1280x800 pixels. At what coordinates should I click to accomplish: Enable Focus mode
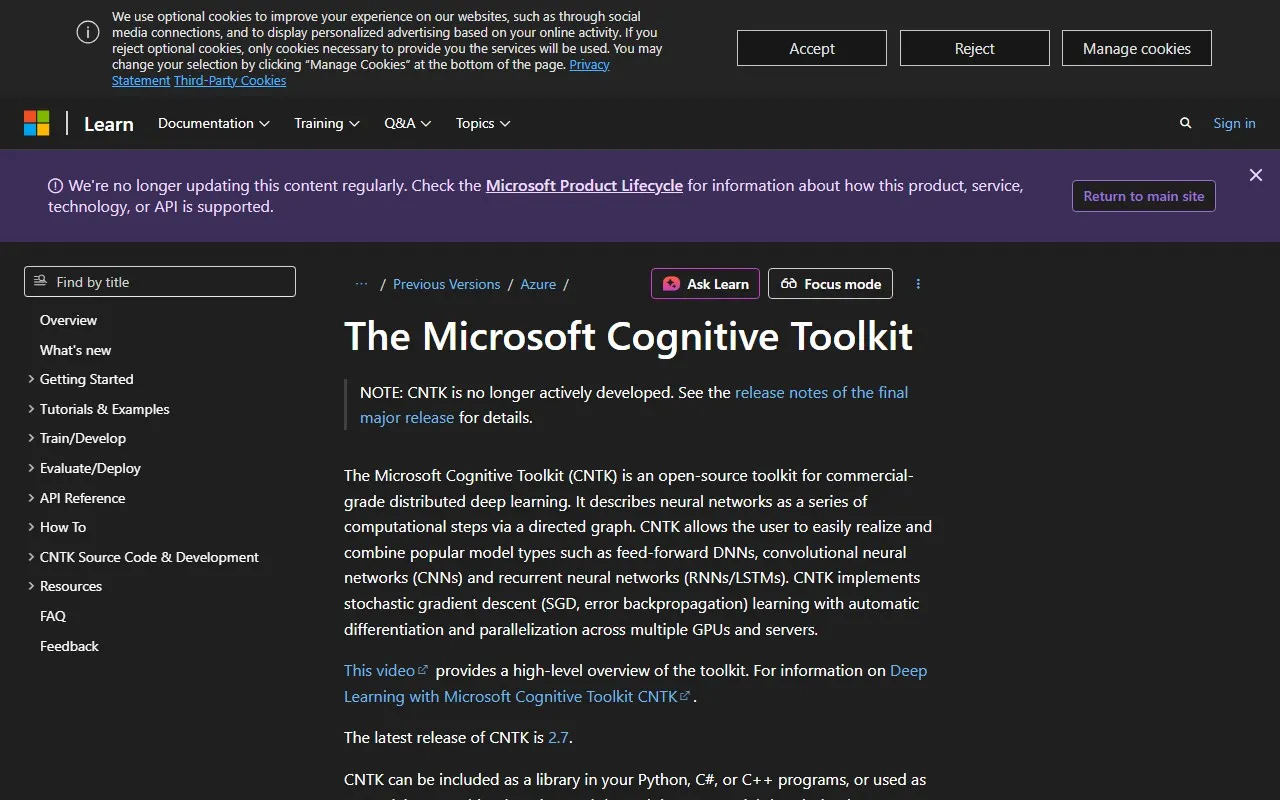830,284
